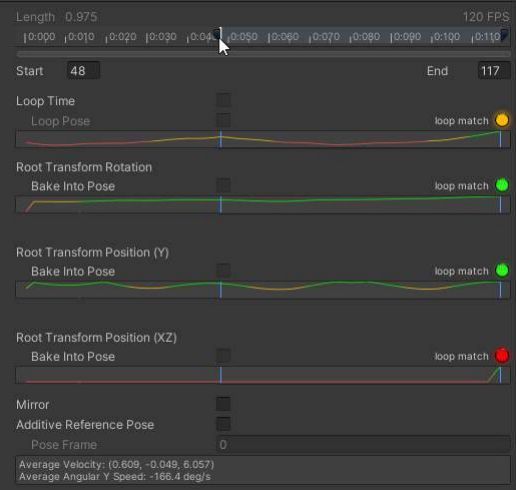Image resolution: width=516 pixels, height=490 pixels.
Task: Click the 0:060 mark on the timeline ruler
Action: pos(284,37)
